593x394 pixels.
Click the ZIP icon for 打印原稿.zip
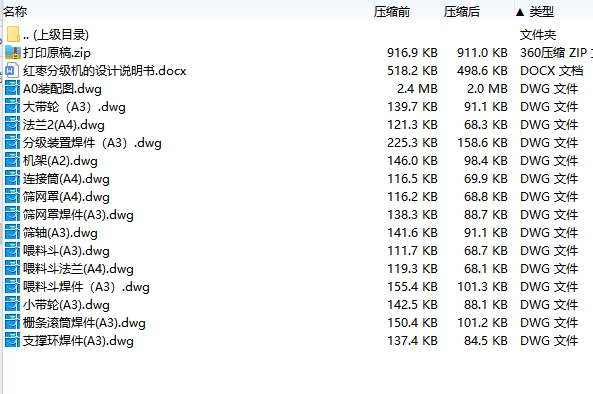point(13,53)
